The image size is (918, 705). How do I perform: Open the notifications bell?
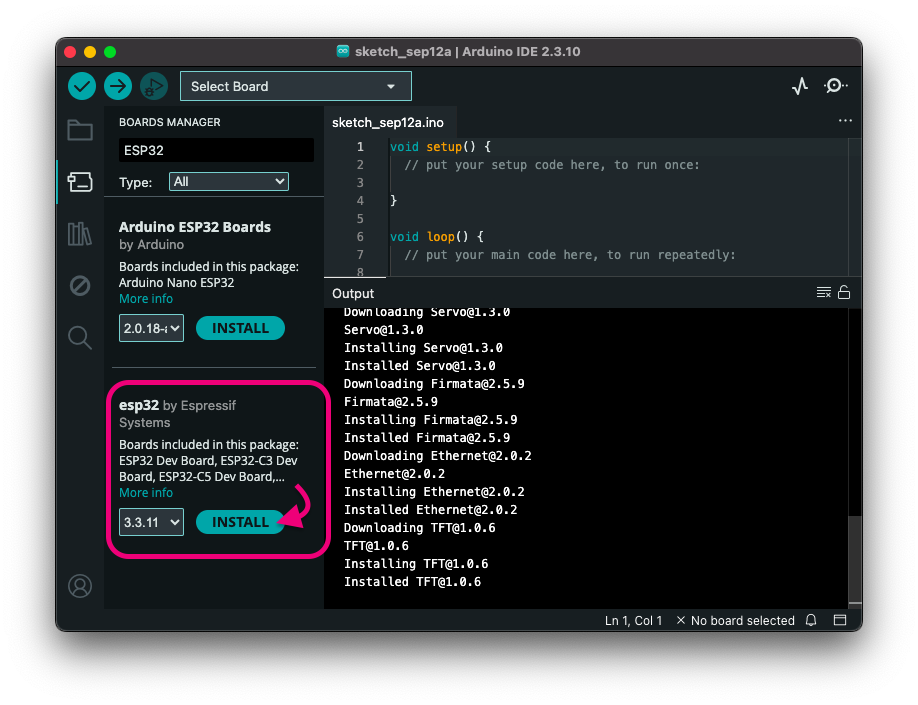[811, 620]
